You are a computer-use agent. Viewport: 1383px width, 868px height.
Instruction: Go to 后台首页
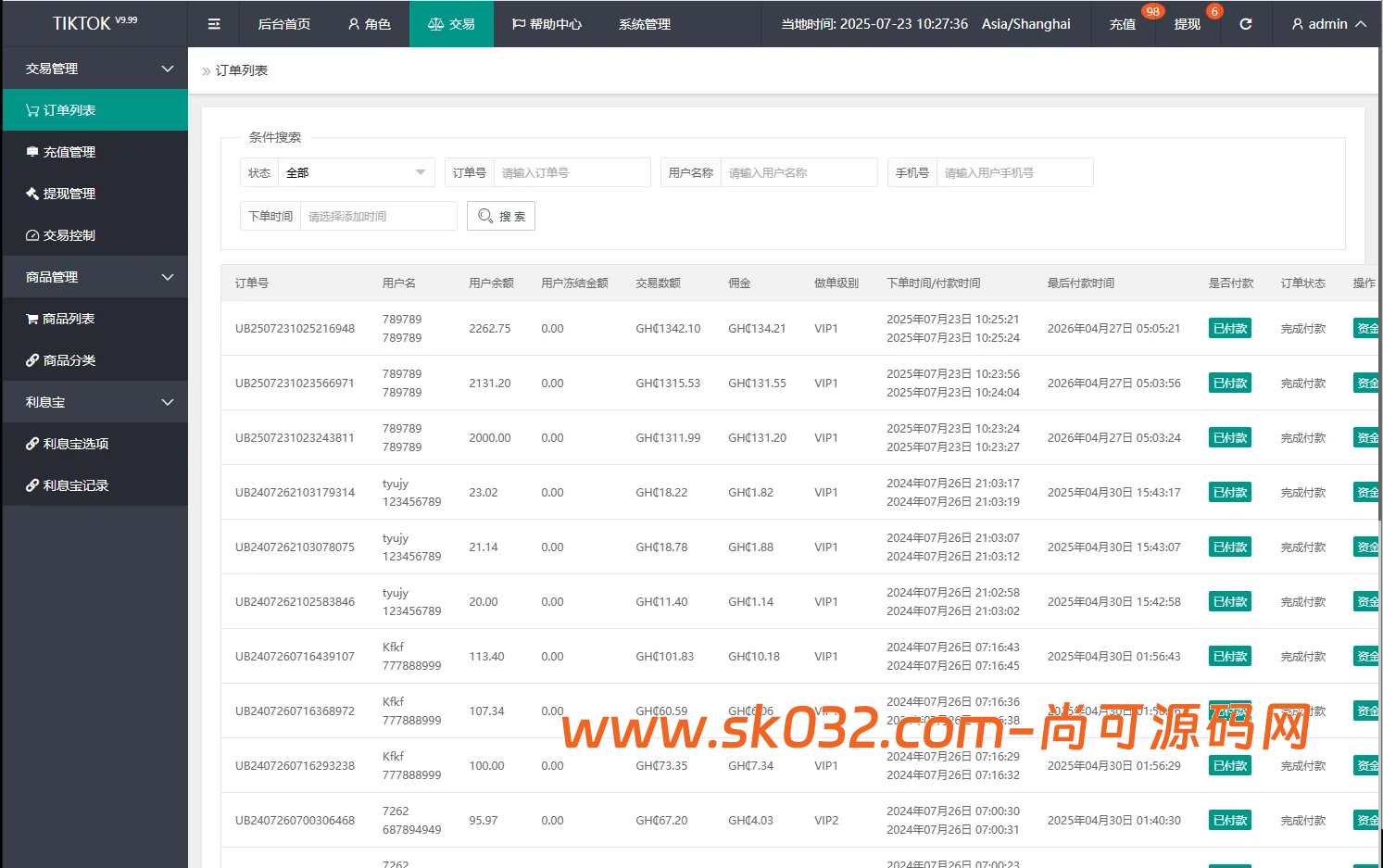[283, 24]
